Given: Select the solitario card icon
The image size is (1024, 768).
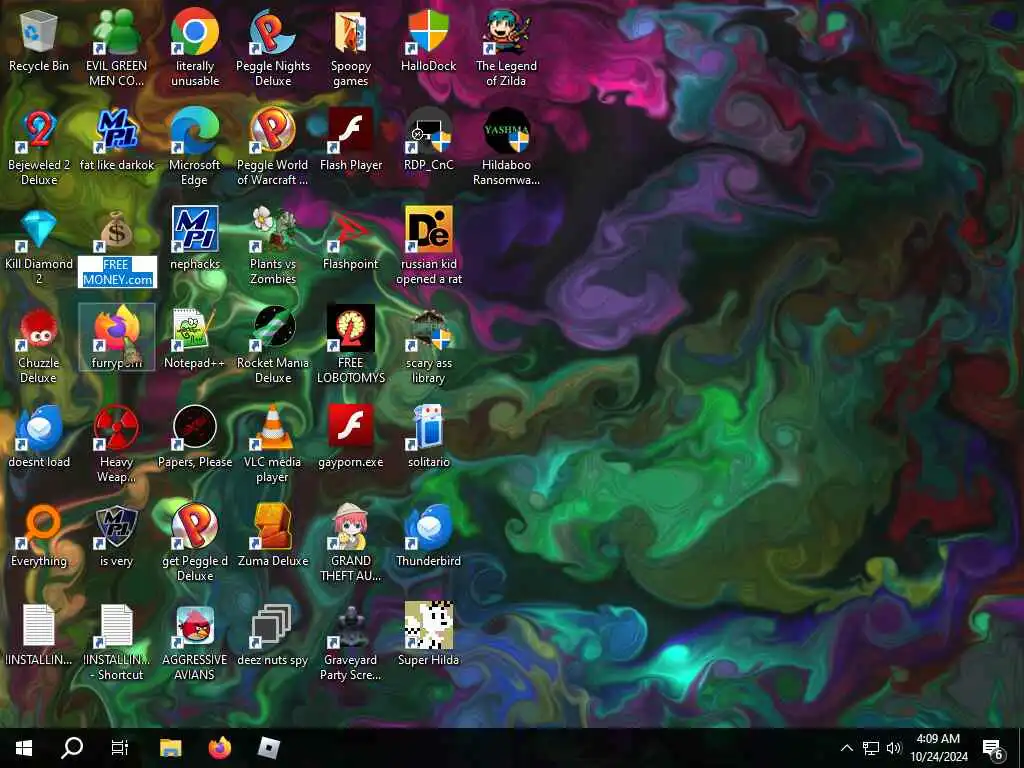Looking at the screenshot, I should (x=428, y=428).
